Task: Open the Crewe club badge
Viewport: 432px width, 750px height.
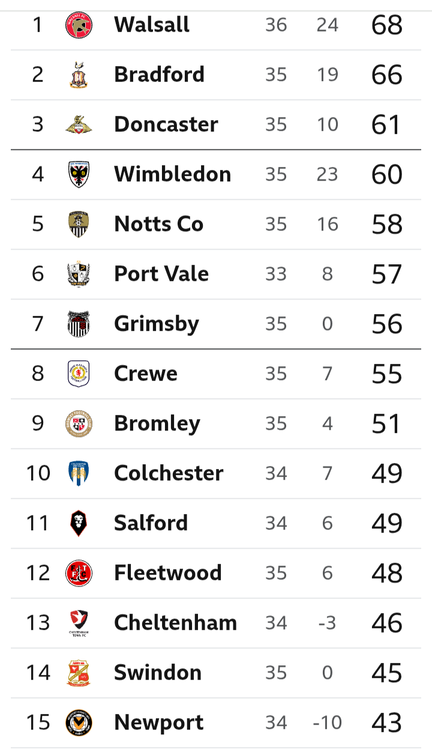Action: tap(79, 374)
